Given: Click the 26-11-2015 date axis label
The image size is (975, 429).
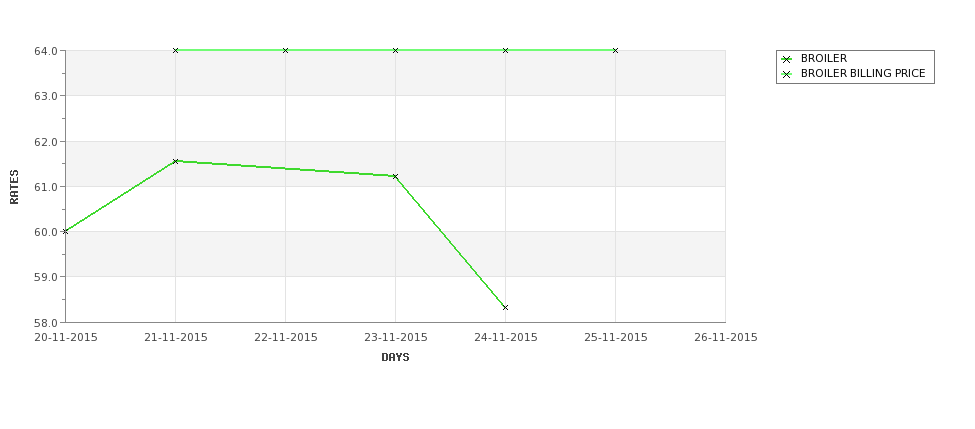Looking at the screenshot, I should (x=726, y=338).
